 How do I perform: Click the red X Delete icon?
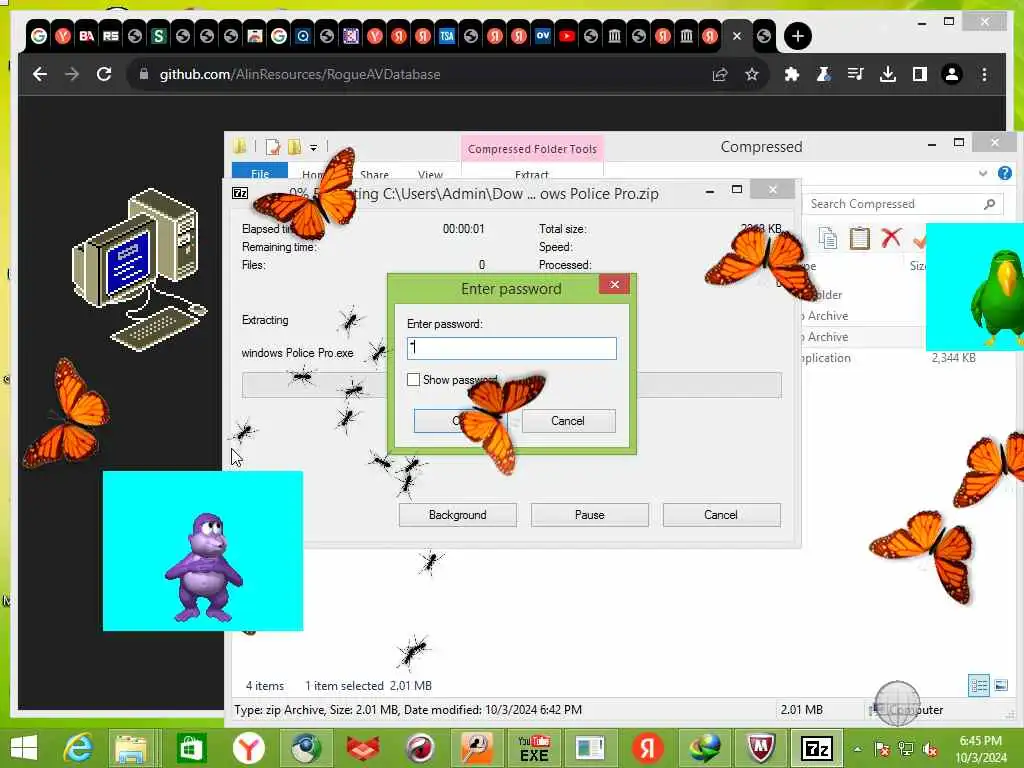click(x=891, y=238)
